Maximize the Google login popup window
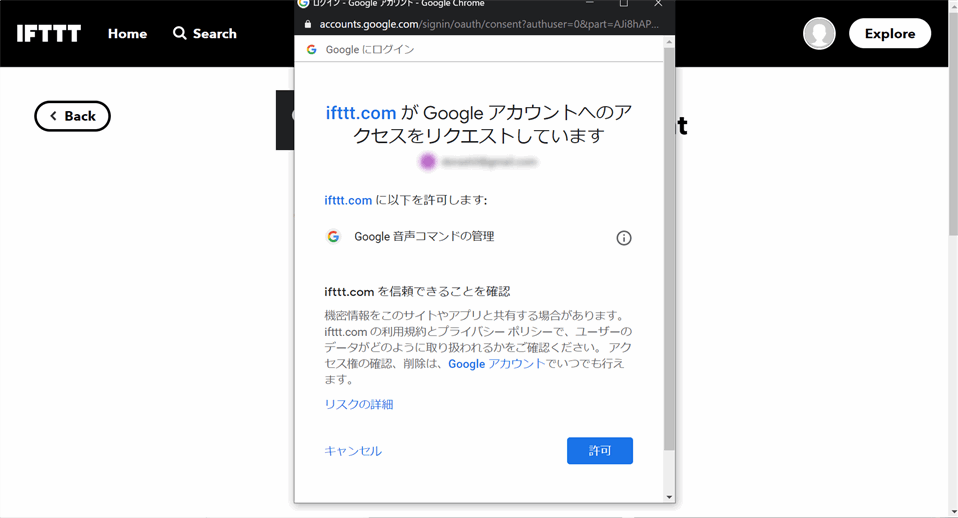Viewport: 958px width, 518px height. tap(624, 4)
